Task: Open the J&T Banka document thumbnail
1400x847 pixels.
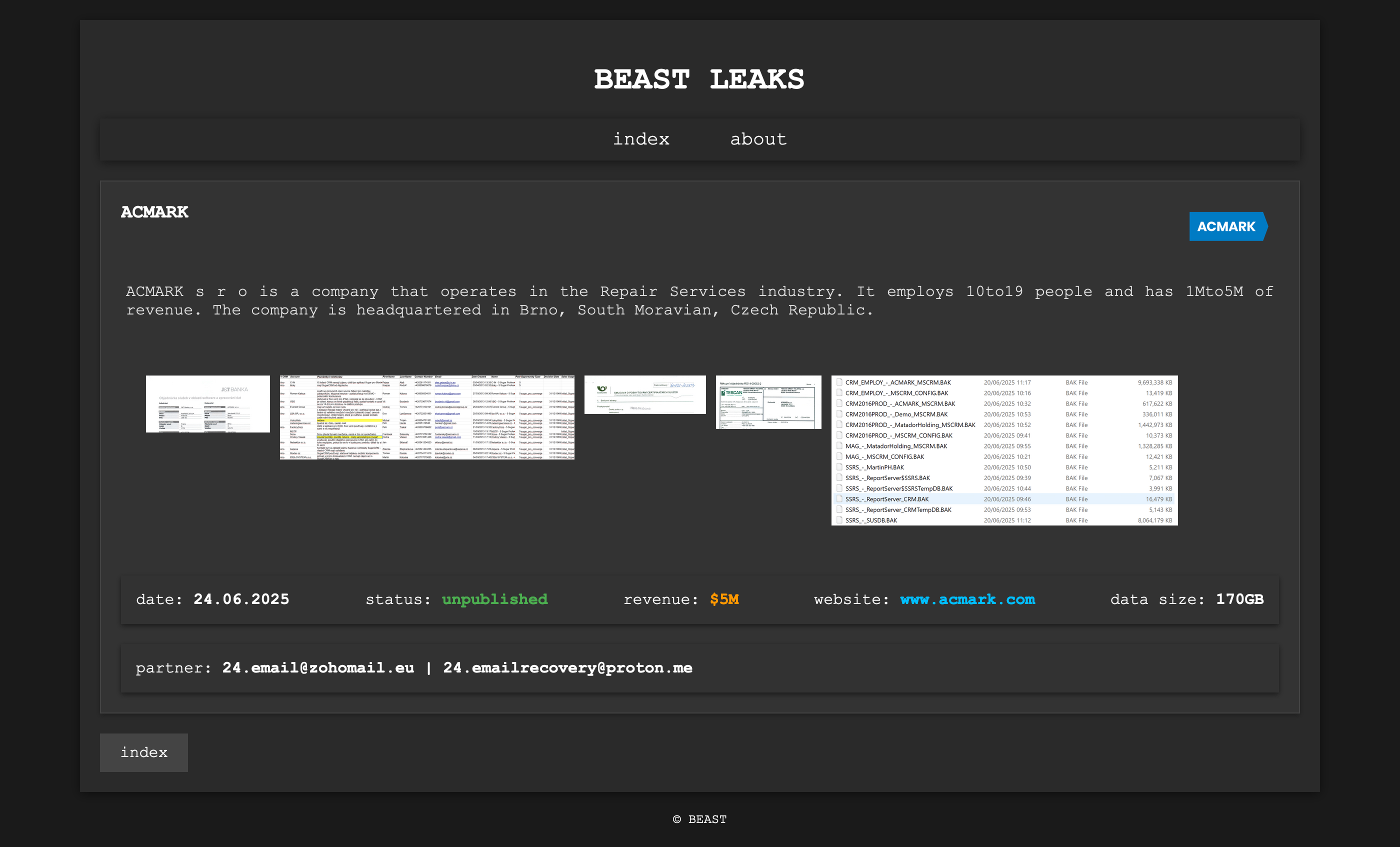Action: pyautogui.click(x=208, y=404)
